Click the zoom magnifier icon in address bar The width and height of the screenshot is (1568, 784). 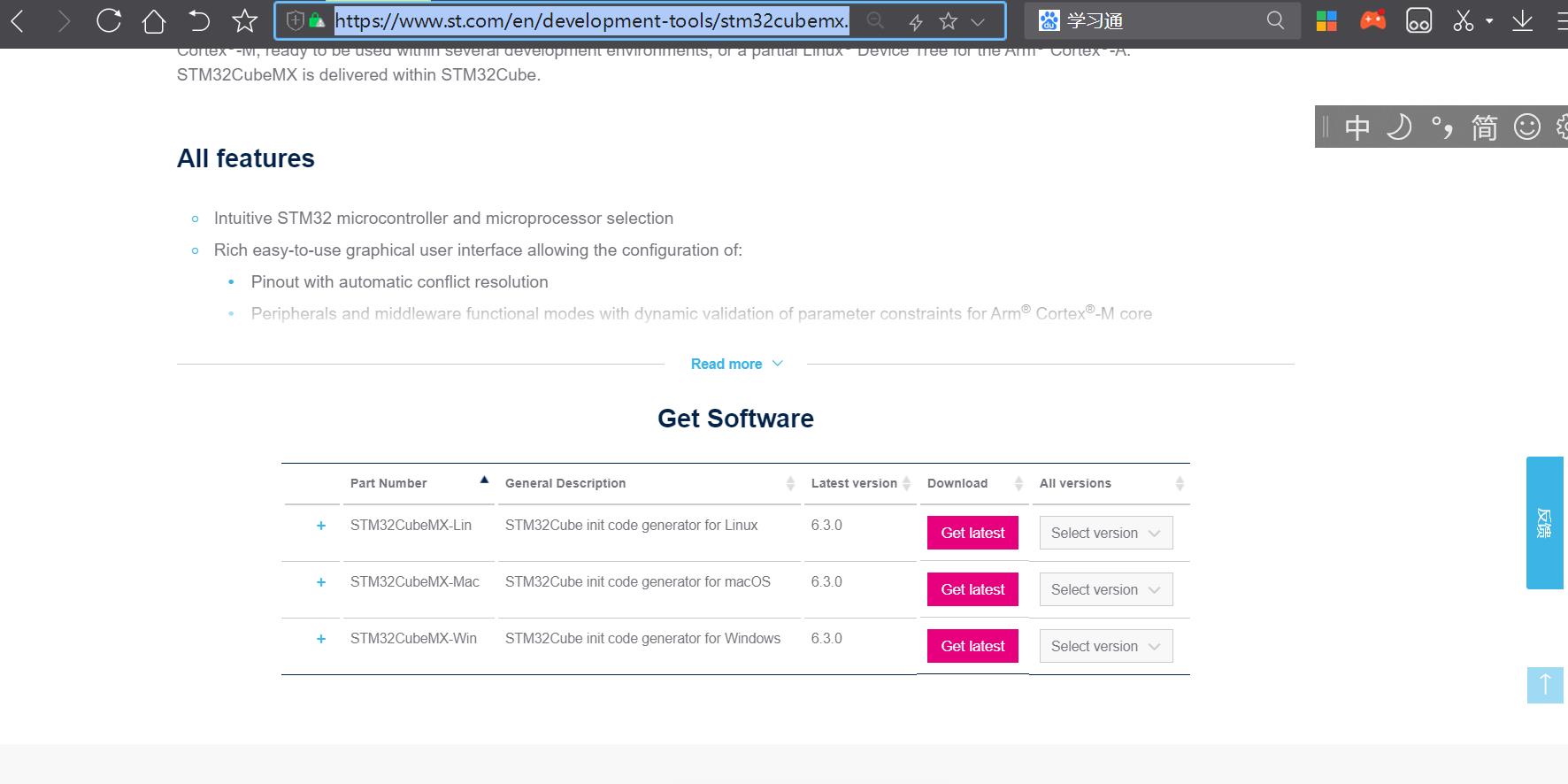(875, 20)
